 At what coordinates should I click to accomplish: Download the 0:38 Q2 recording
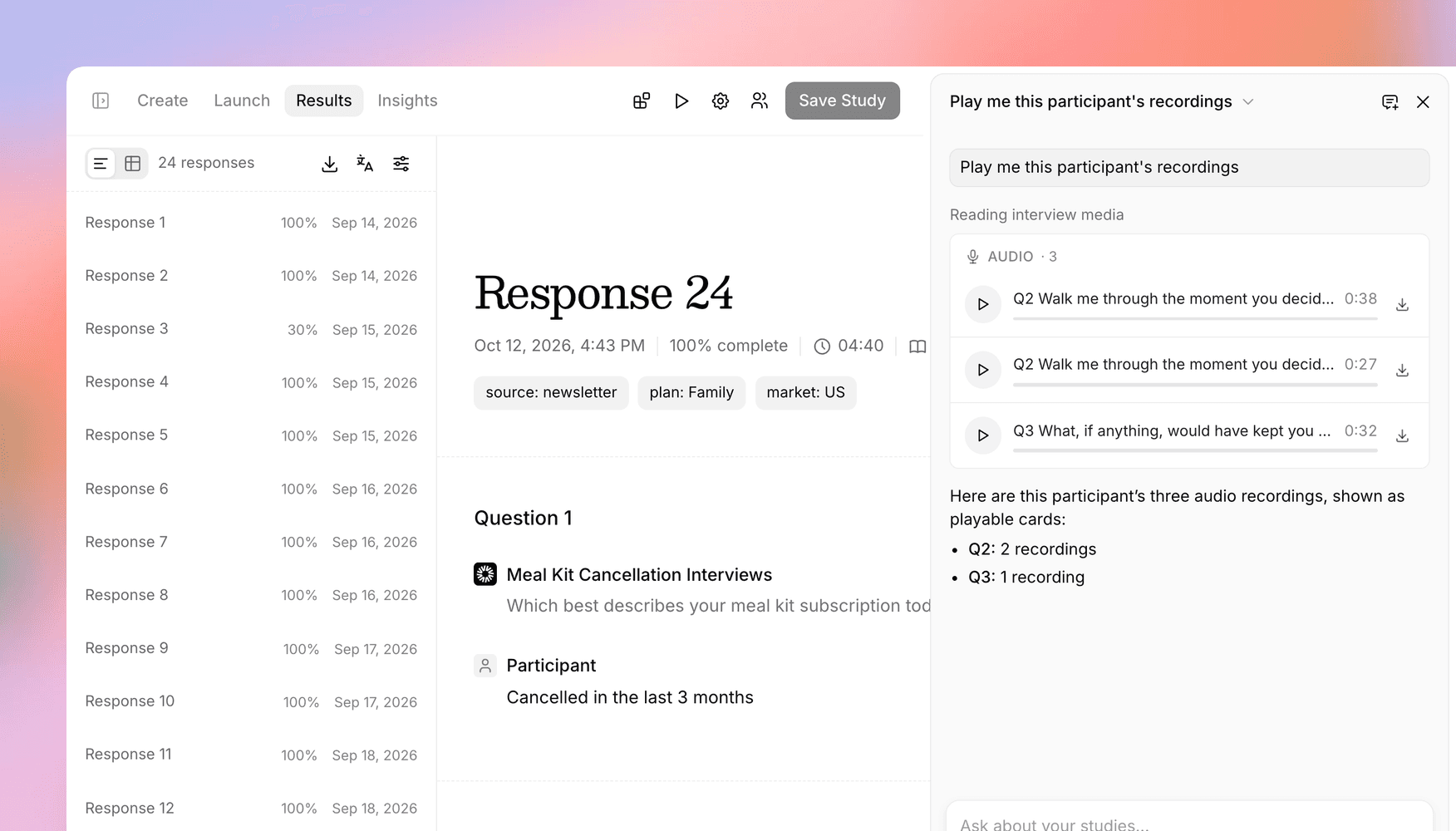[x=1402, y=305]
